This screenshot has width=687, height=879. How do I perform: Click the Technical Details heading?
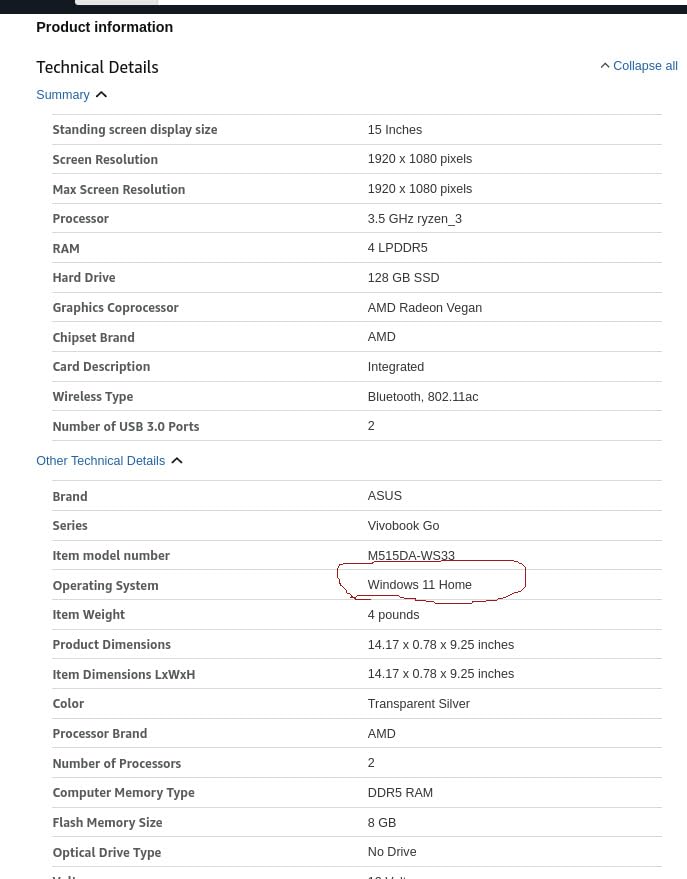pos(97,66)
